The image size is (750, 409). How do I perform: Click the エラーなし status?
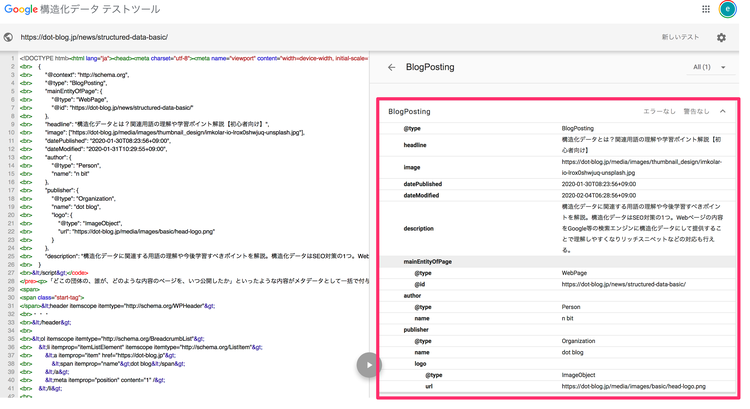pos(659,111)
